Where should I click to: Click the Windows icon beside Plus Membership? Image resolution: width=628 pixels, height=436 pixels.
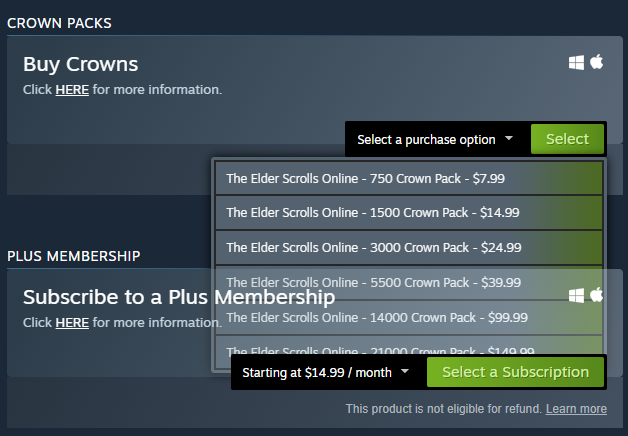pos(576,296)
